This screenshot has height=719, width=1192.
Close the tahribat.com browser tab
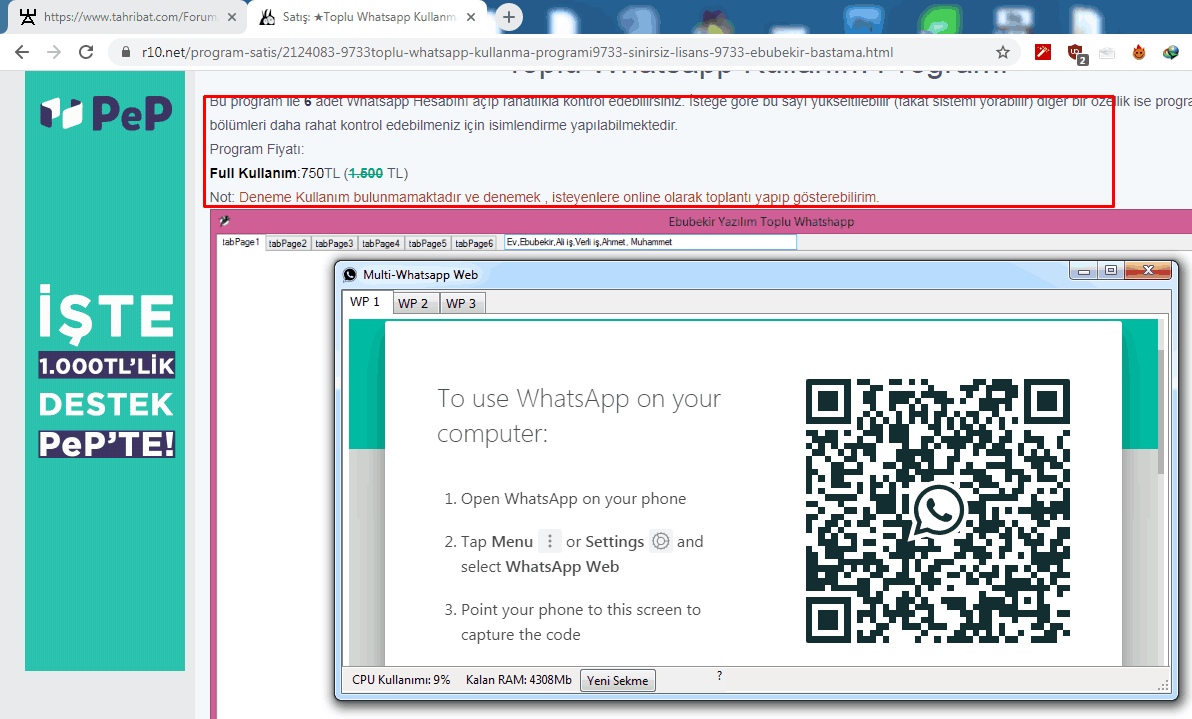point(232,17)
